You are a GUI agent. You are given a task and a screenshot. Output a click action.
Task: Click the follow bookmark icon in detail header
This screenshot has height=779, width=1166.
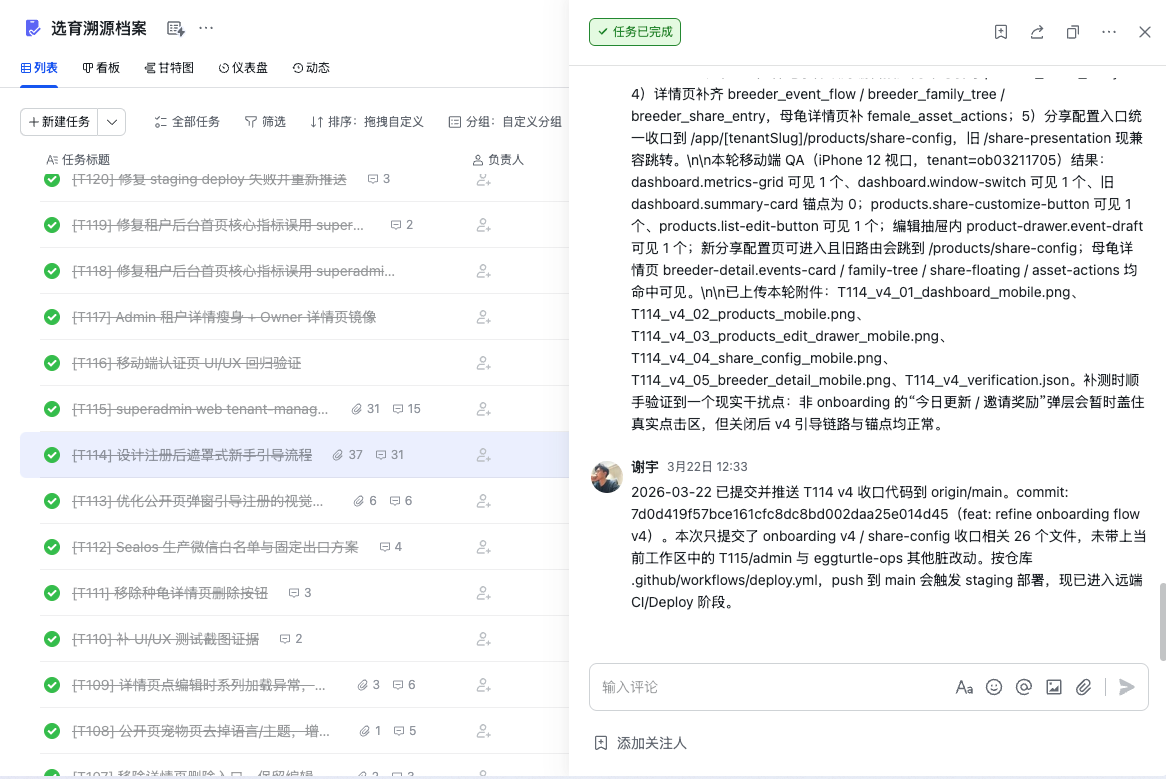(x=1001, y=32)
